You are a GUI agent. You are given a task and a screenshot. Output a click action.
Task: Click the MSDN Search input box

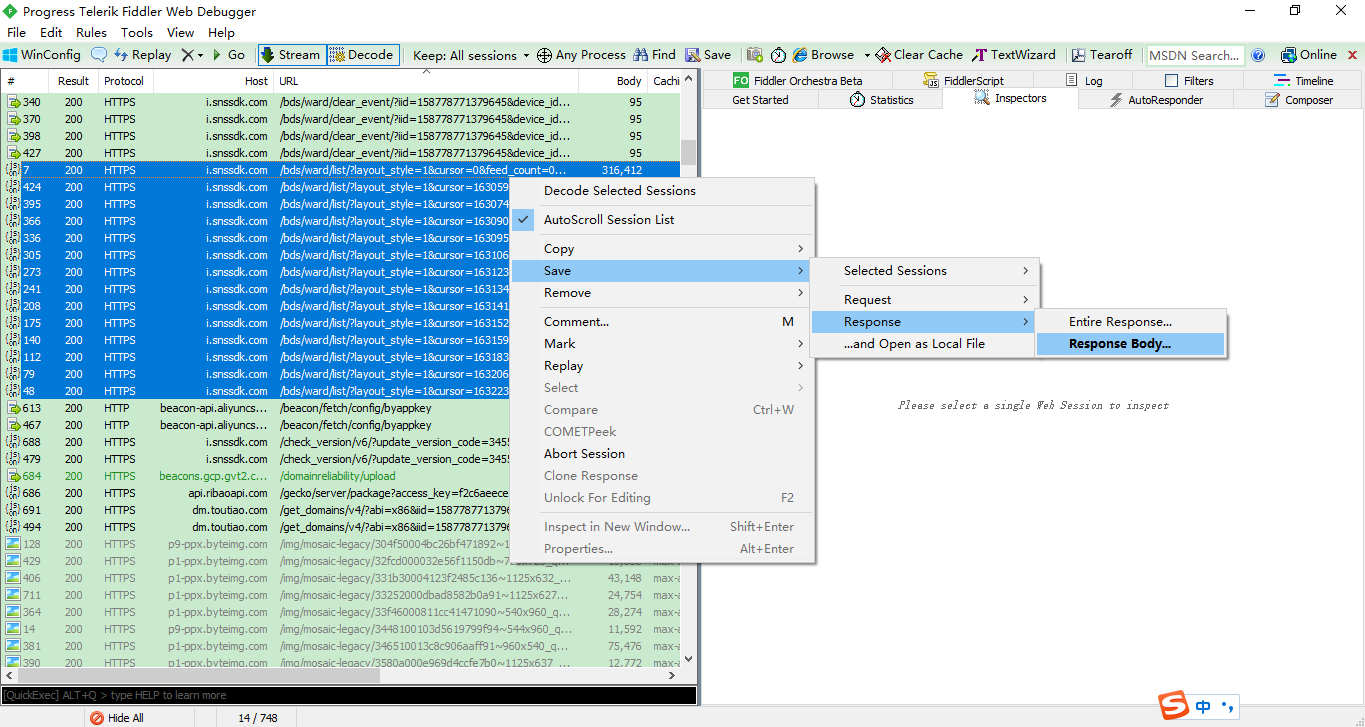tap(1195, 55)
